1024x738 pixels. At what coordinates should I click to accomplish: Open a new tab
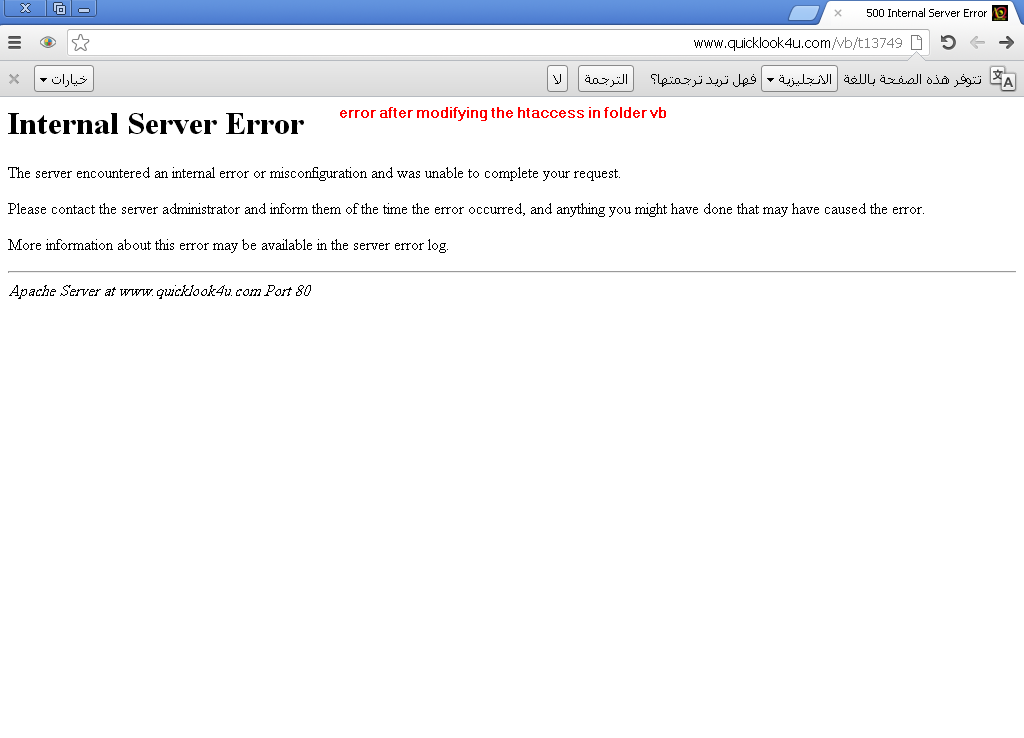pyautogui.click(x=803, y=13)
